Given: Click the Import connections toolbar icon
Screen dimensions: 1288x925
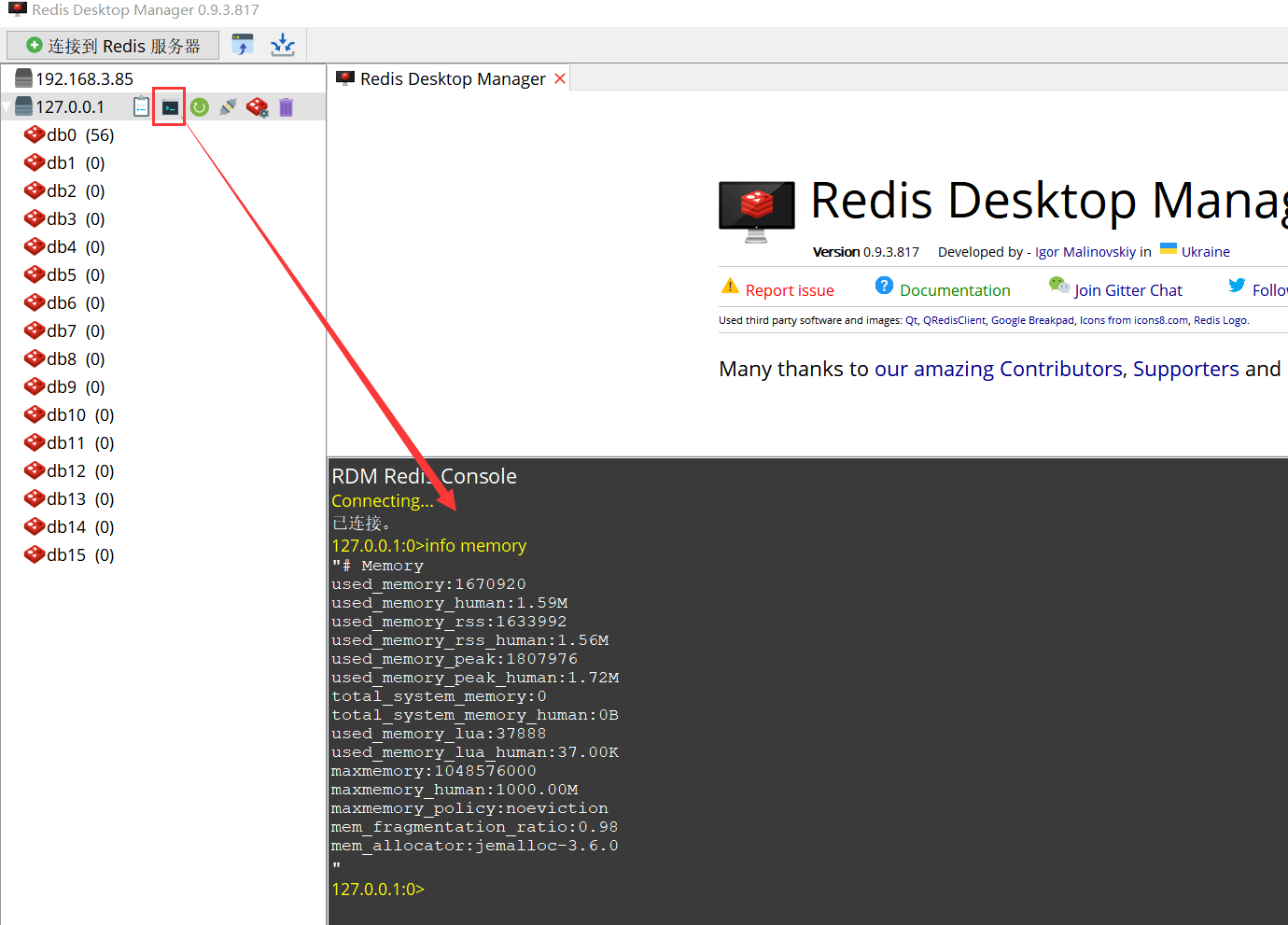Looking at the screenshot, I should [x=243, y=45].
